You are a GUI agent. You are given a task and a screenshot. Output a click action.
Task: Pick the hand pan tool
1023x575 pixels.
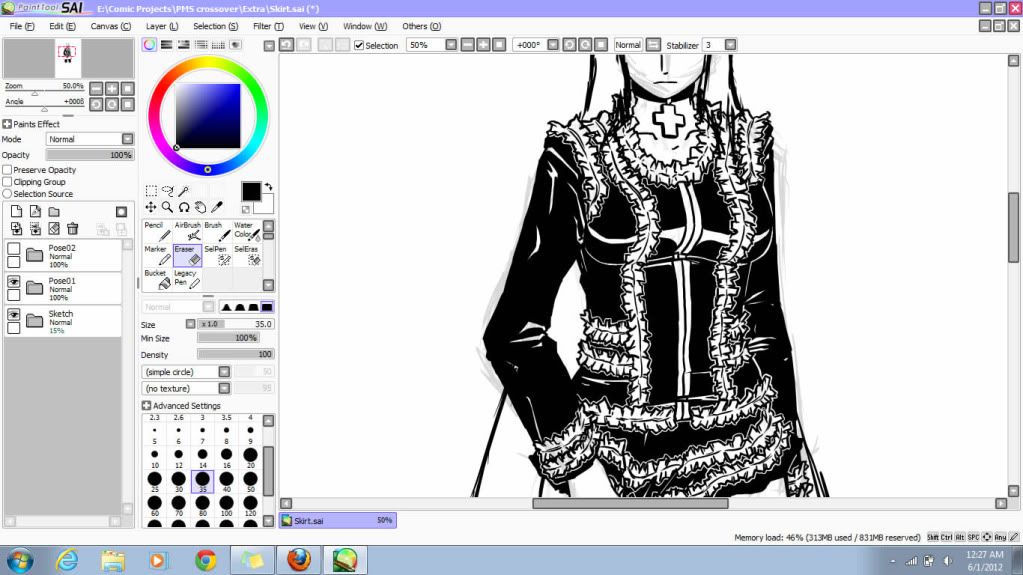pyautogui.click(x=200, y=207)
